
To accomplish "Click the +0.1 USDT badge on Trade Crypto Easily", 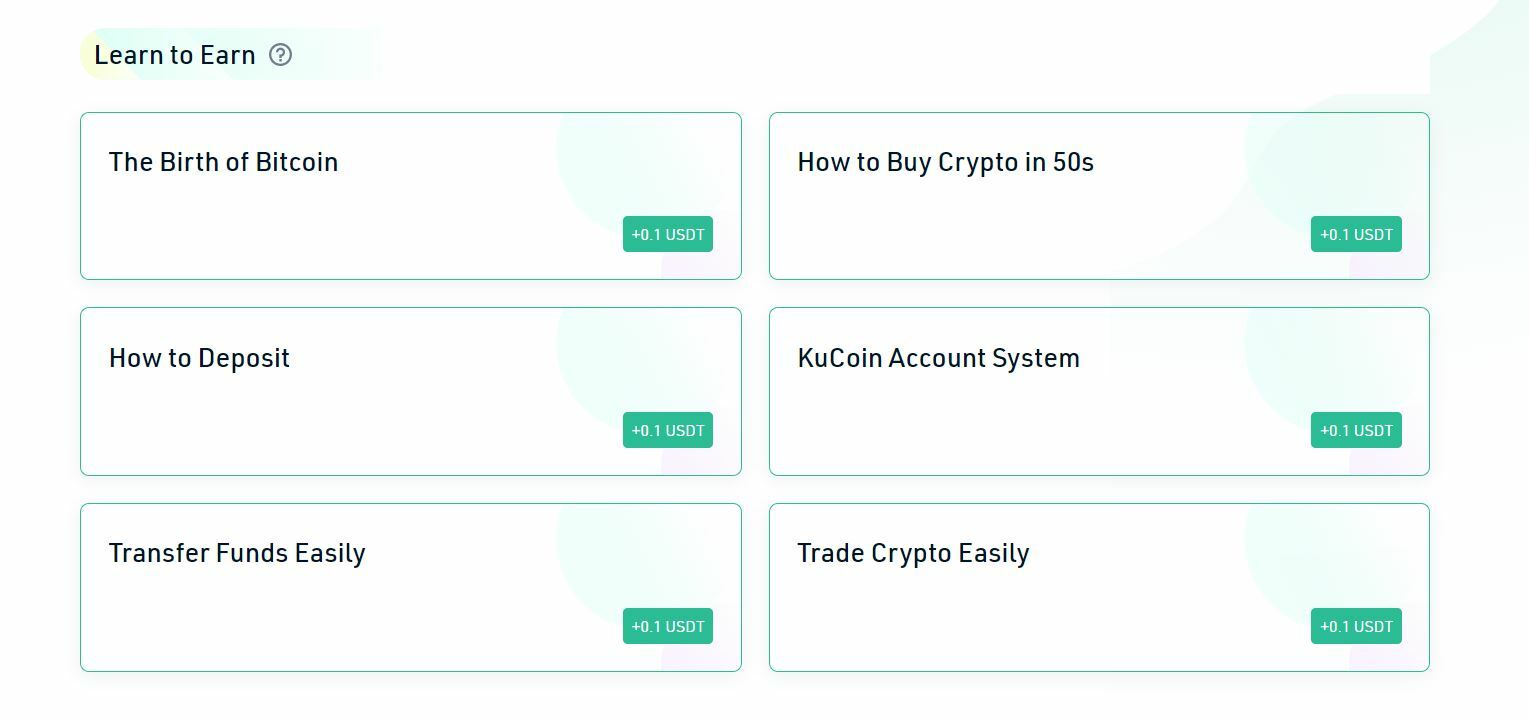I will point(1356,626).
